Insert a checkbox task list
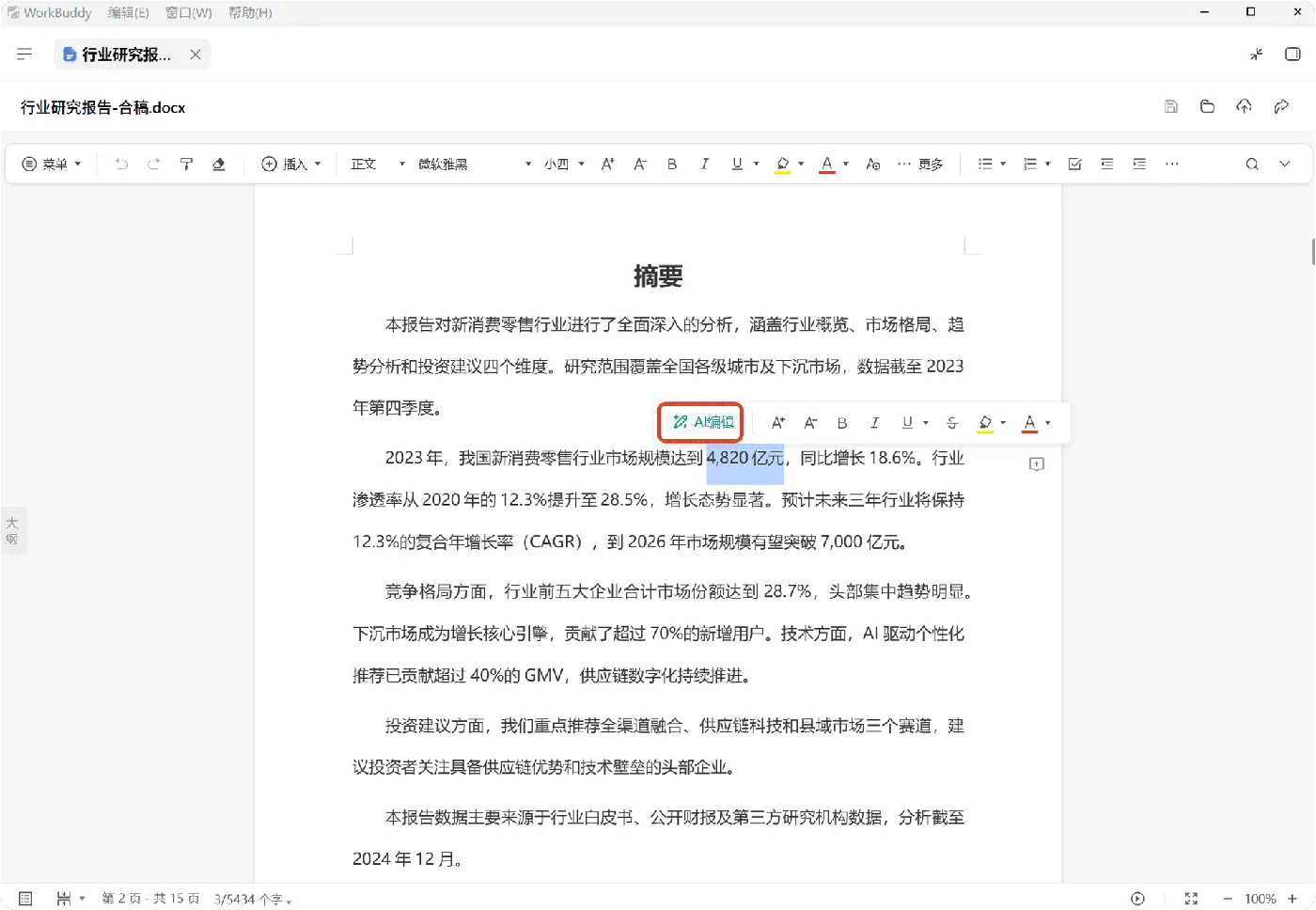This screenshot has width=1316, height=910. click(1075, 165)
